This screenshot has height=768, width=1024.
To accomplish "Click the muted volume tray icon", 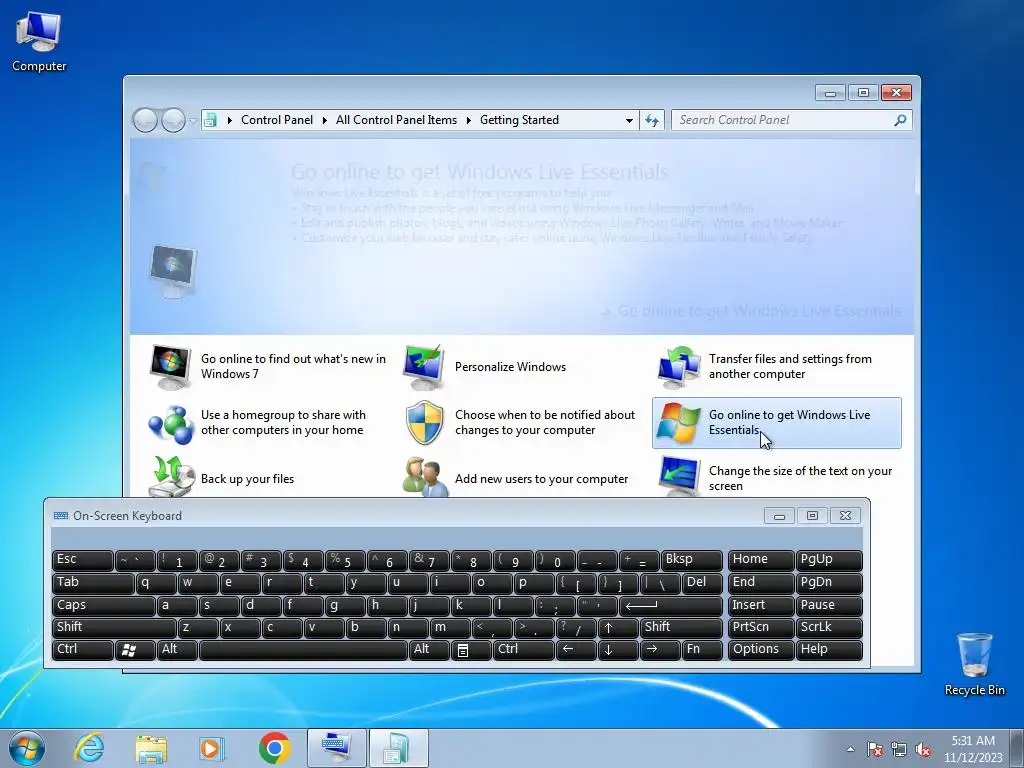I will pyautogui.click(x=923, y=749).
